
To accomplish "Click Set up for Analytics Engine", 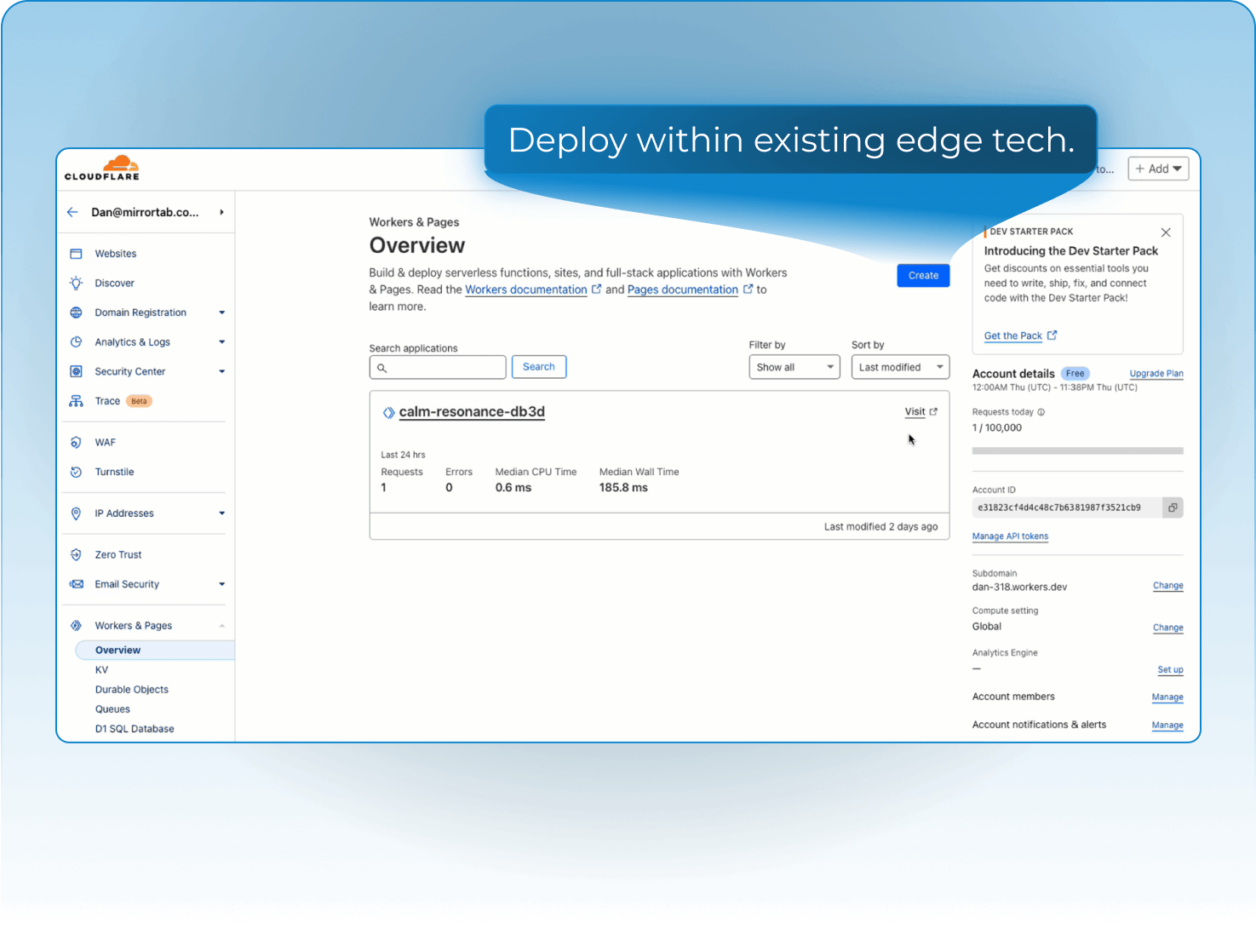I will [1170, 670].
